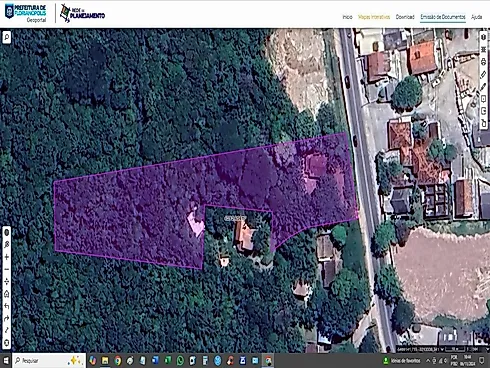Open the first Chrome icon on the taskbar
490x368 pixels.
tap(118, 361)
